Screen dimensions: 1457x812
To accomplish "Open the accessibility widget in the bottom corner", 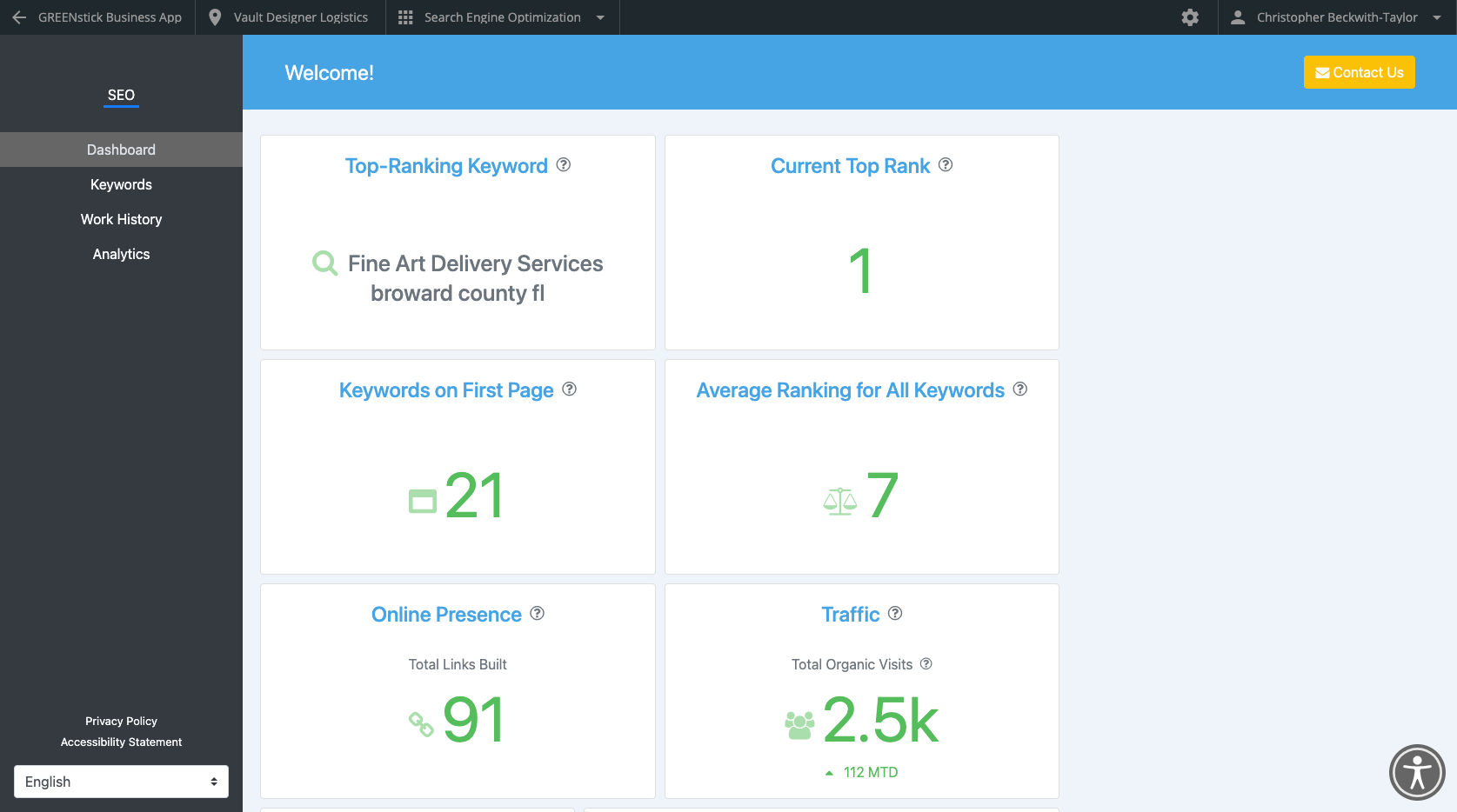I will coord(1416,772).
